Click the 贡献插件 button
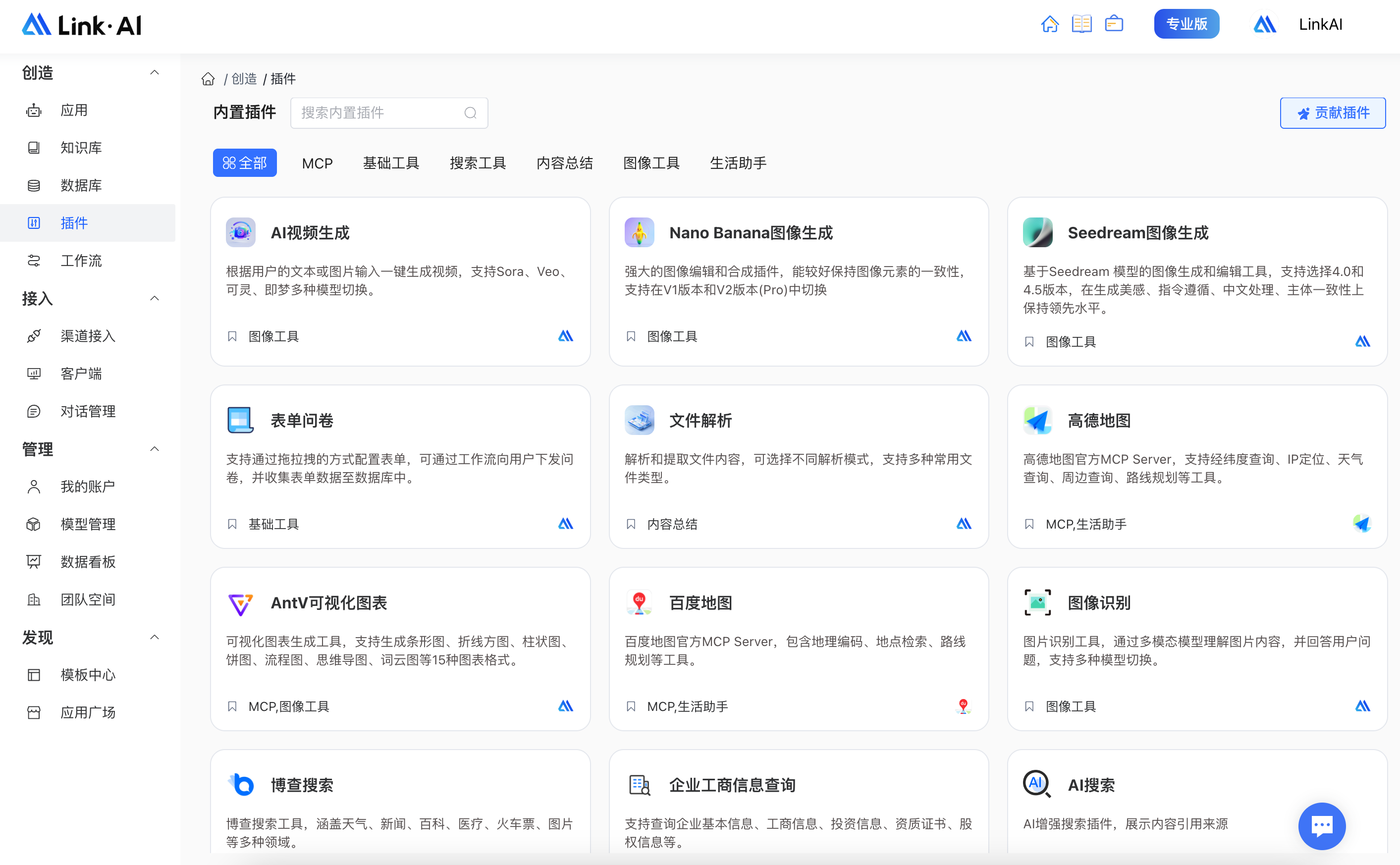 tap(1332, 112)
